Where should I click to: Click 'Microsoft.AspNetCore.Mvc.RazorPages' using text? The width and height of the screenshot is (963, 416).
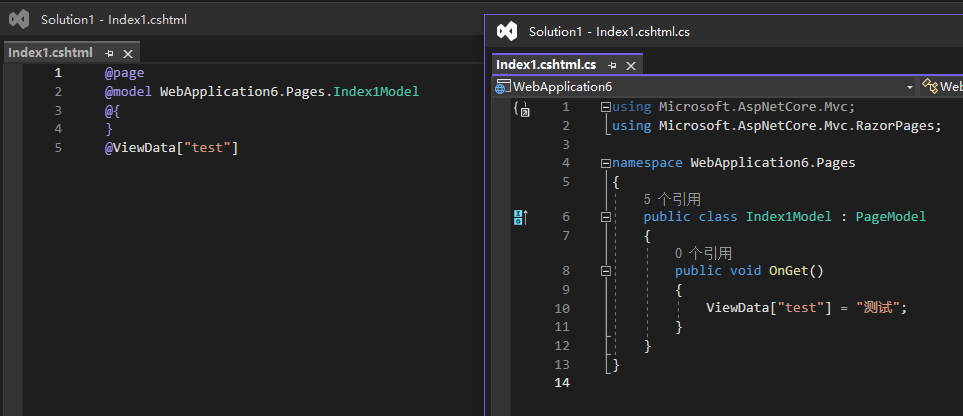(797, 125)
